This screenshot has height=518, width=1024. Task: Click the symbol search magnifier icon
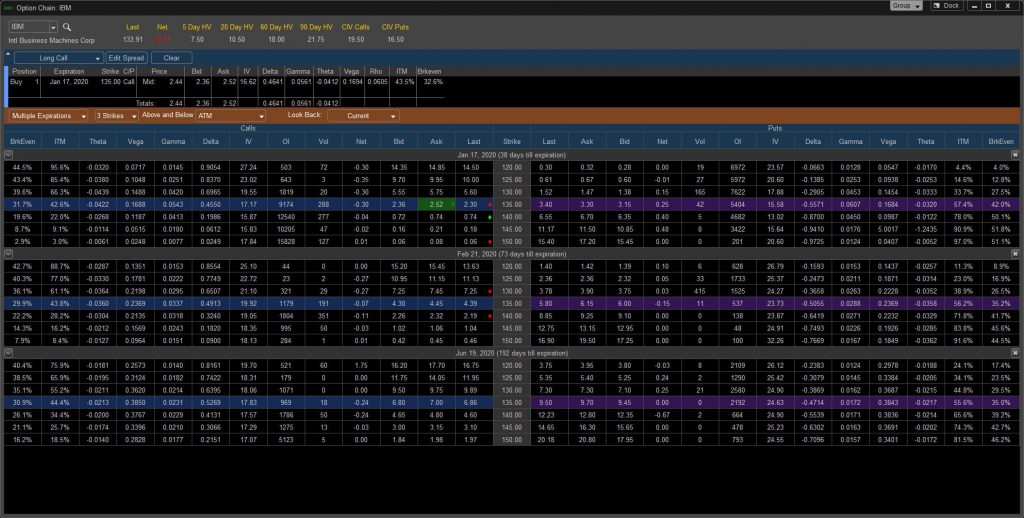[67, 26]
